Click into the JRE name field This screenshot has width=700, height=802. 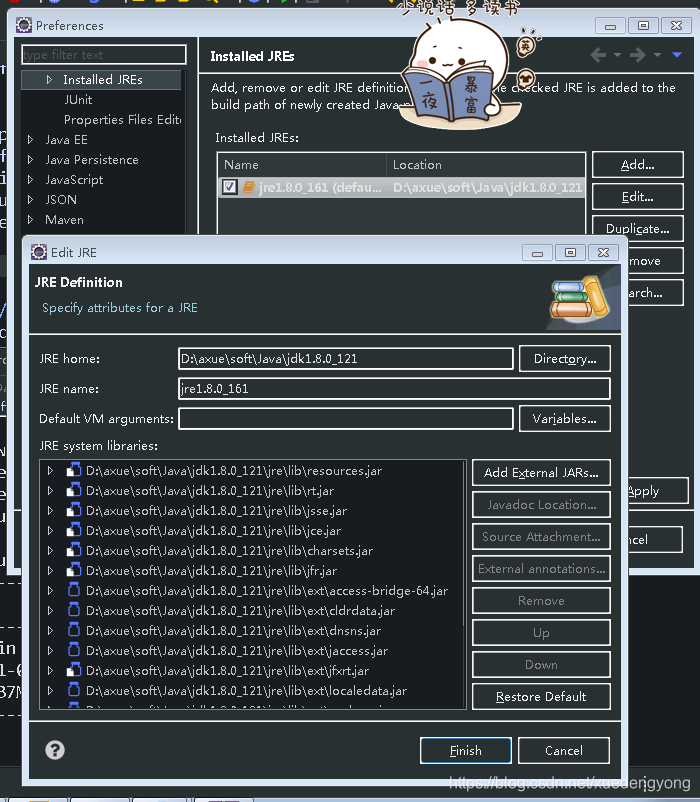pyautogui.click(x=394, y=388)
